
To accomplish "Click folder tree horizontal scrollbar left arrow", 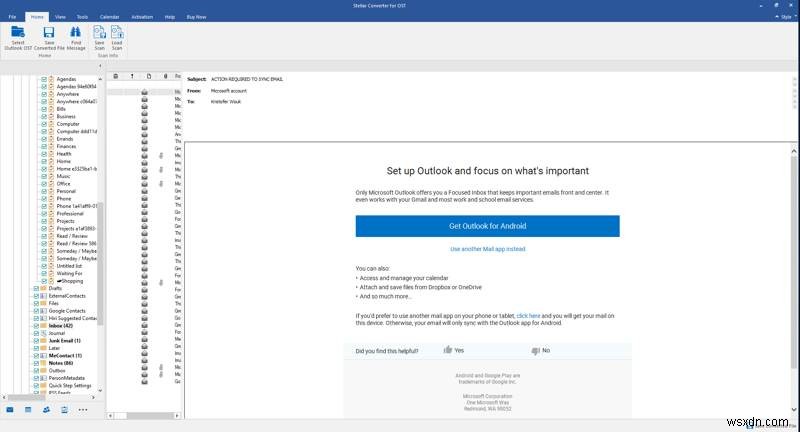I will (x=4, y=397).
